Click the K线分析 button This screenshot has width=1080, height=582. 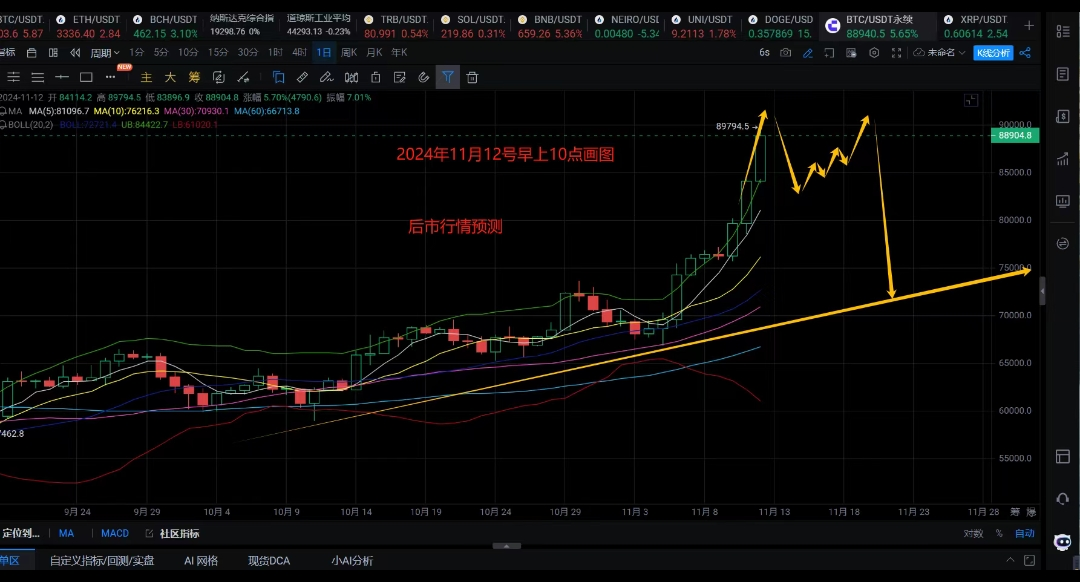(993, 53)
